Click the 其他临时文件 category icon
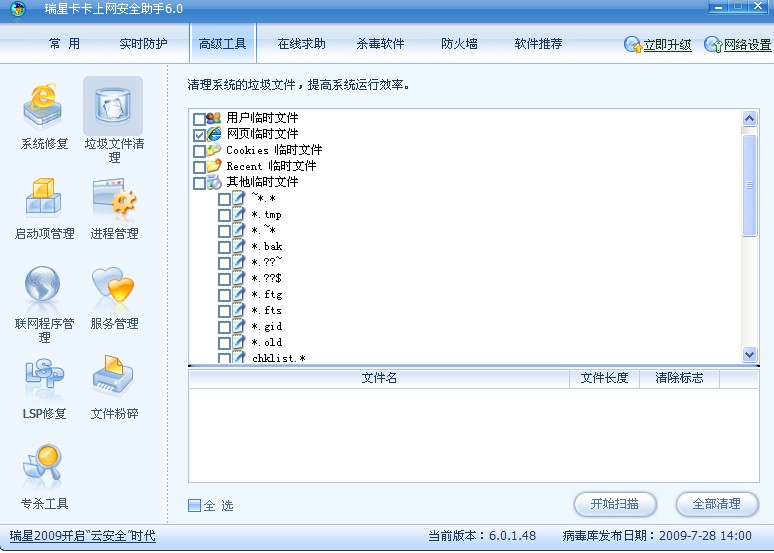Image resolution: width=774 pixels, height=553 pixels. click(x=214, y=182)
